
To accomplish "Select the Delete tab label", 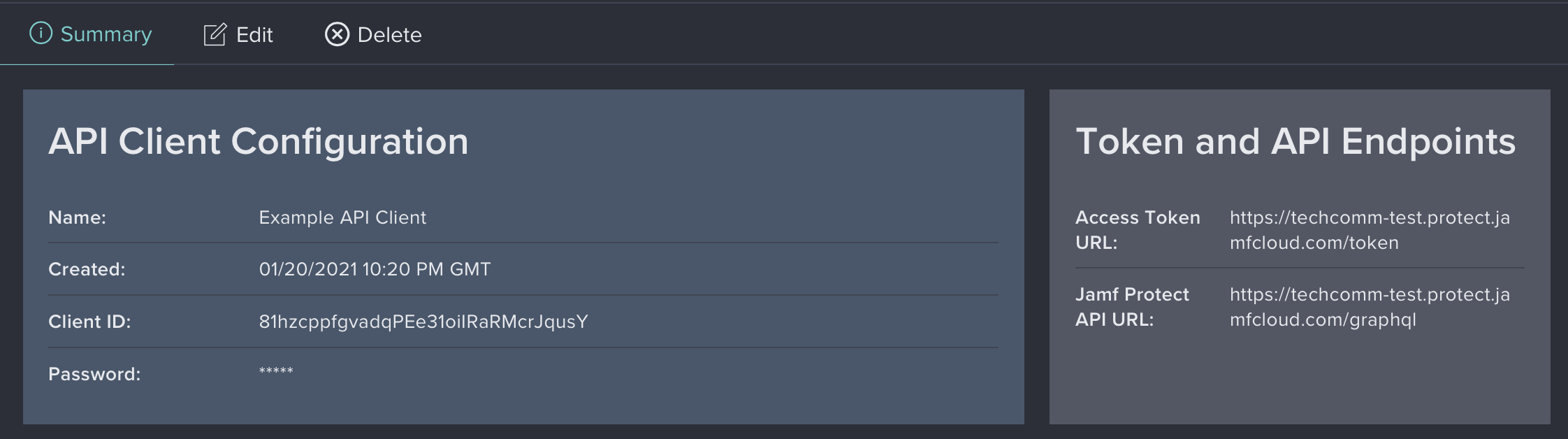I will tap(390, 35).
